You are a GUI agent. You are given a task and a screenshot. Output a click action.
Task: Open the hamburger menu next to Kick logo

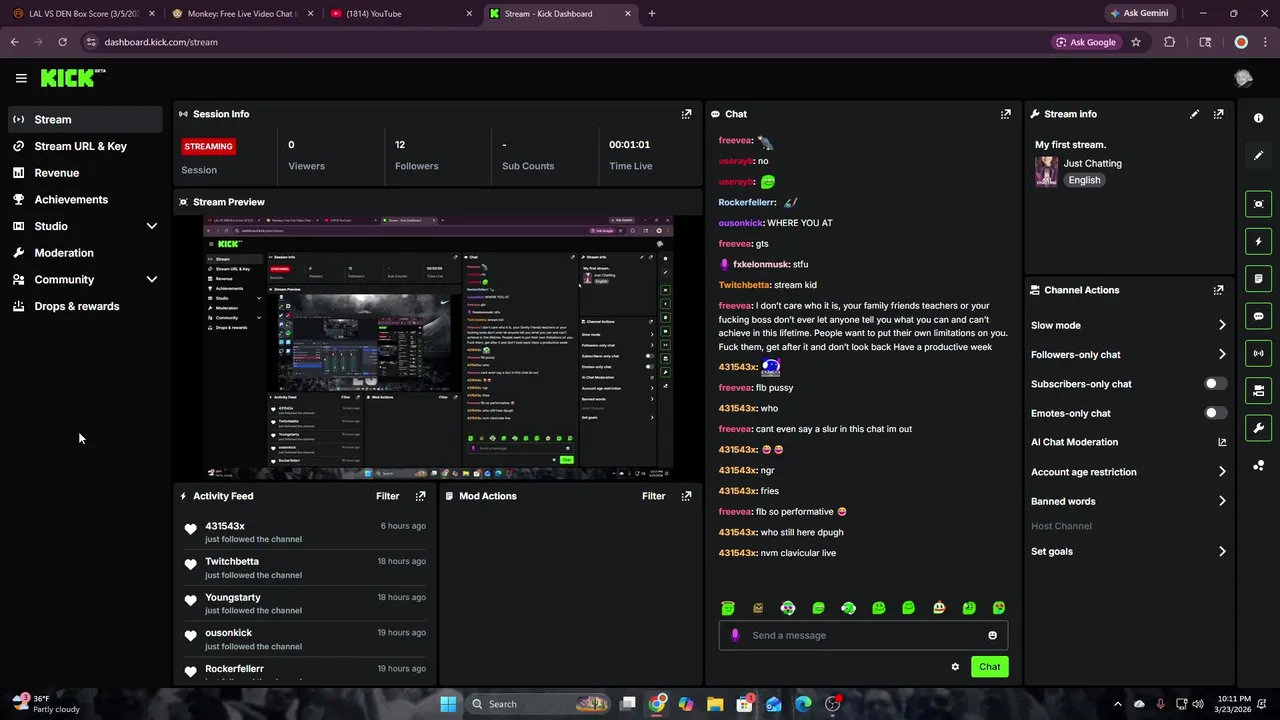(x=21, y=78)
